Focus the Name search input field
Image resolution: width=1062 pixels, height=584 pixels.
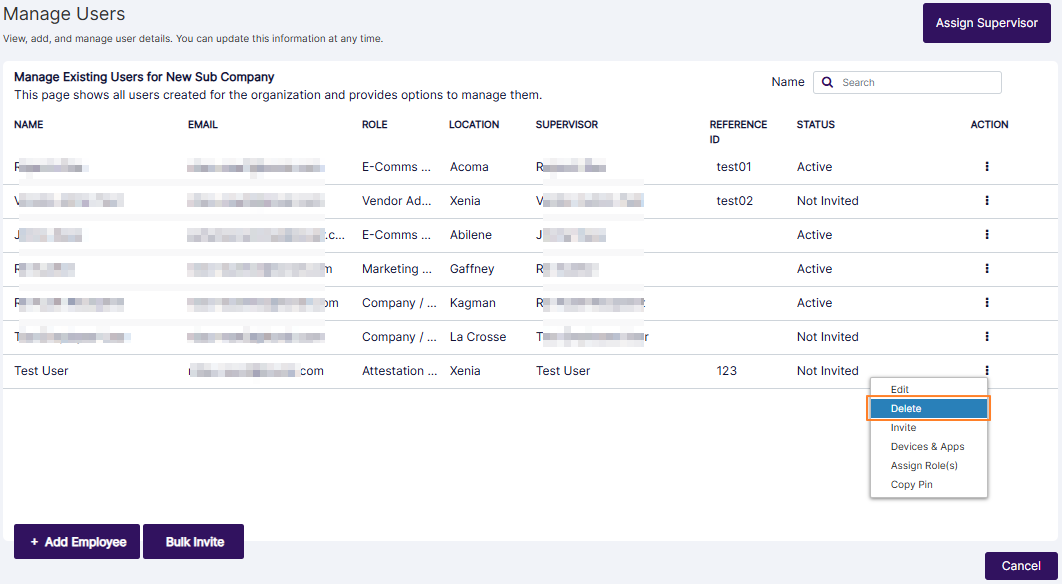(917, 83)
